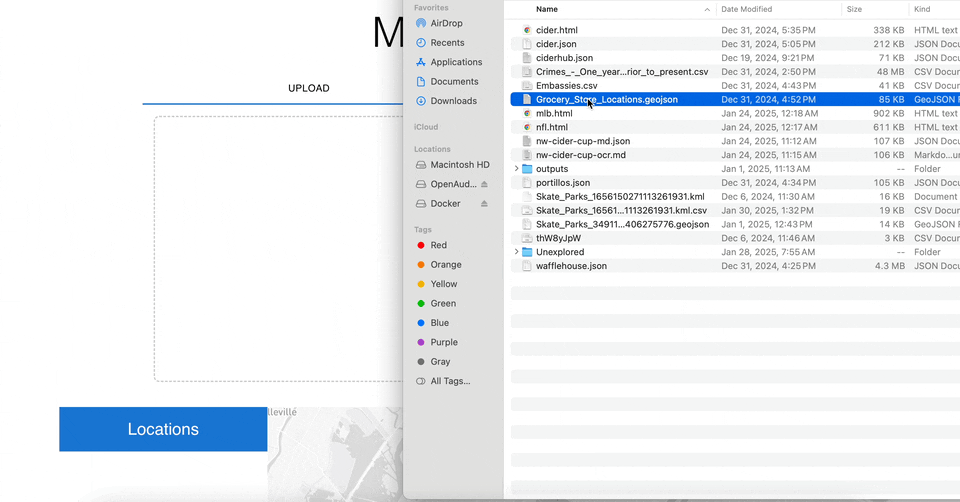This screenshot has height=502, width=960.
Task: Select Recents in Favorites sidebar
Action: (x=440, y=43)
